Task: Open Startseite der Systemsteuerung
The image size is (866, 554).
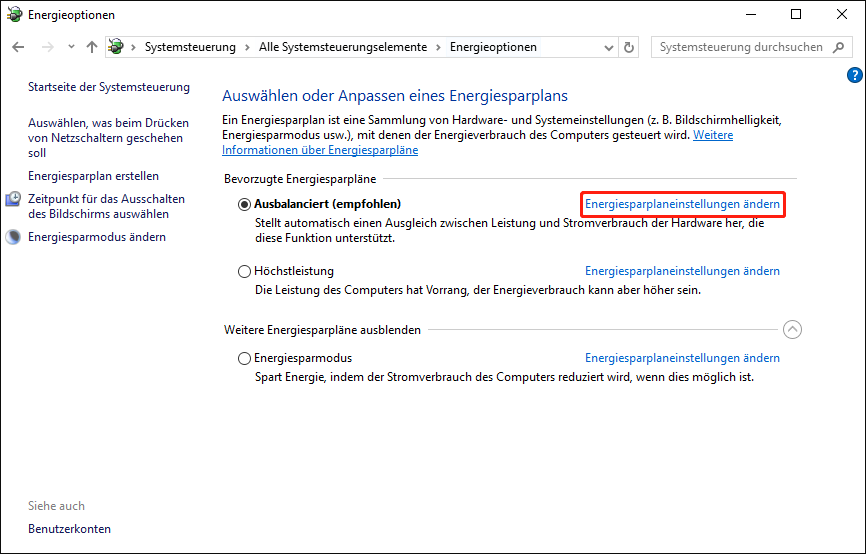Action: click(x=109, y=87)
